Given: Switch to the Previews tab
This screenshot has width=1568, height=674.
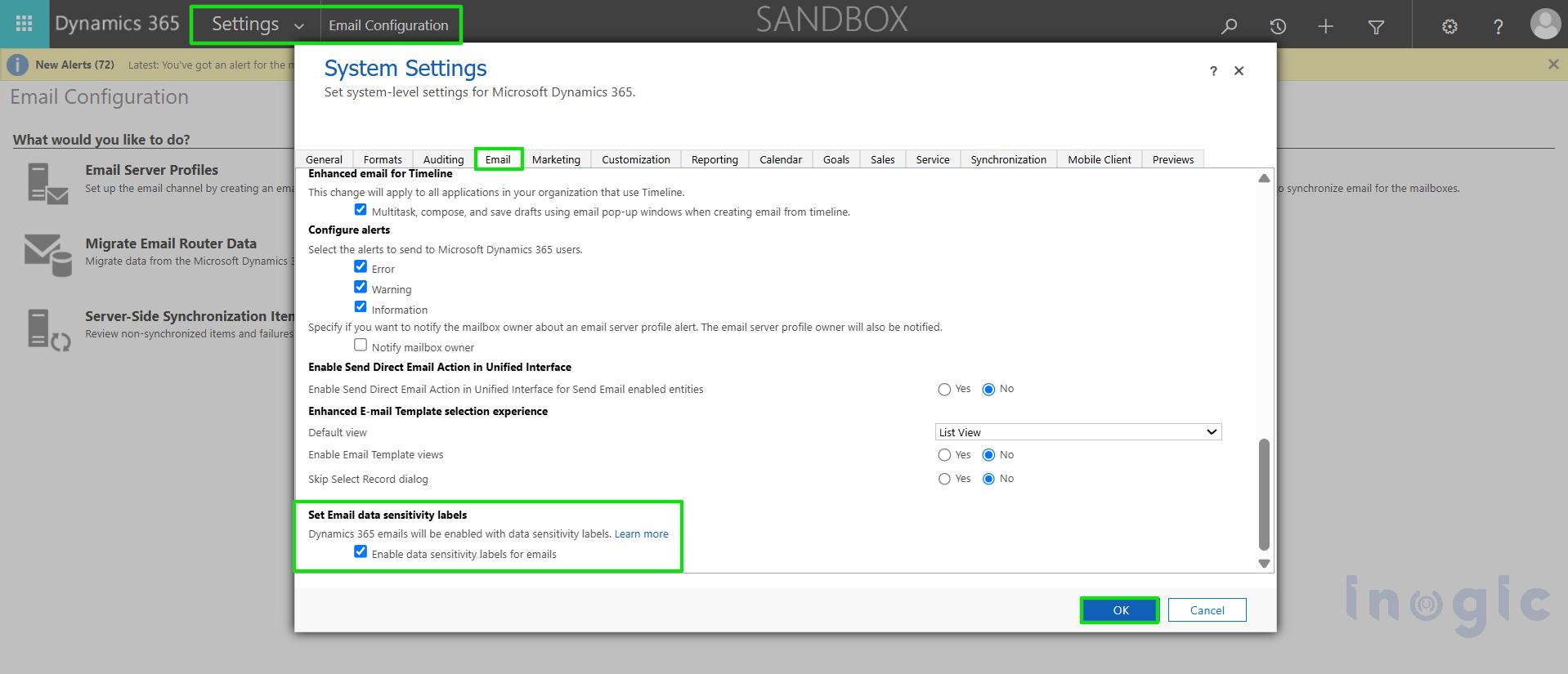Looking at the screenshot, I should (x=1173, y=159).
